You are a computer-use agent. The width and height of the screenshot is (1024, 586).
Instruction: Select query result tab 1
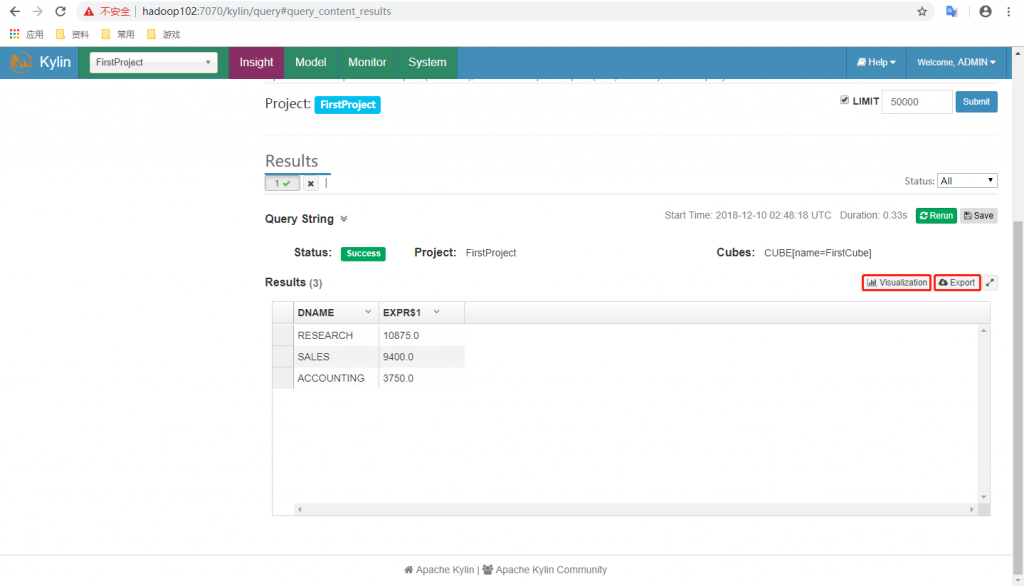point(282,184)
